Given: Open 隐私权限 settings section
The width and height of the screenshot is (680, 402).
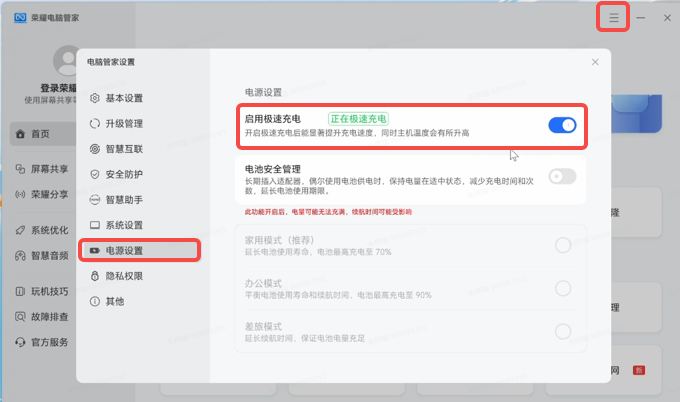Looking at the screenshot, I should click(x=124, y=276).
